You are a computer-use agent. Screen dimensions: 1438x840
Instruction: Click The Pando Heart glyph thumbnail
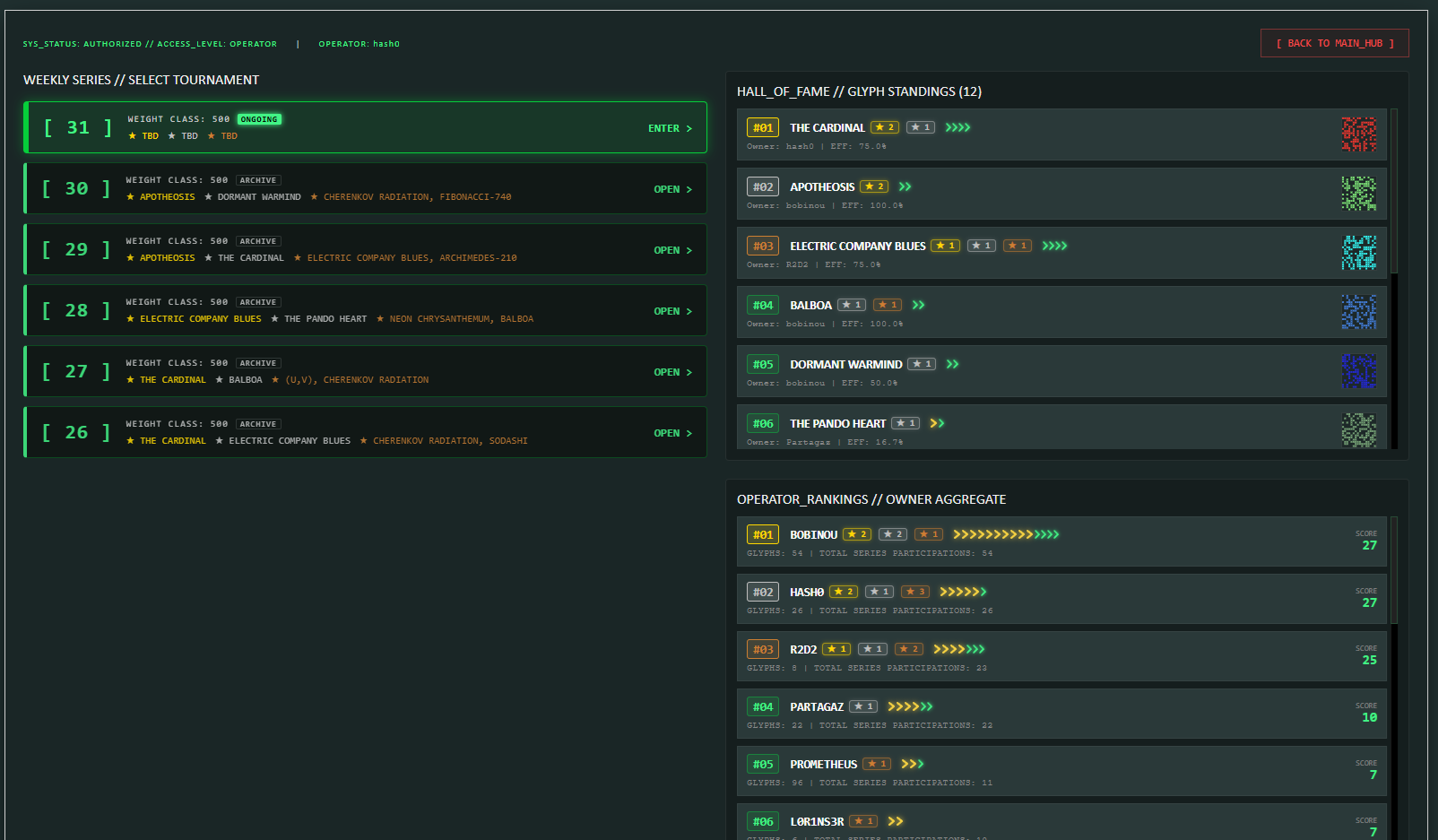click(x=1358, y=430)
